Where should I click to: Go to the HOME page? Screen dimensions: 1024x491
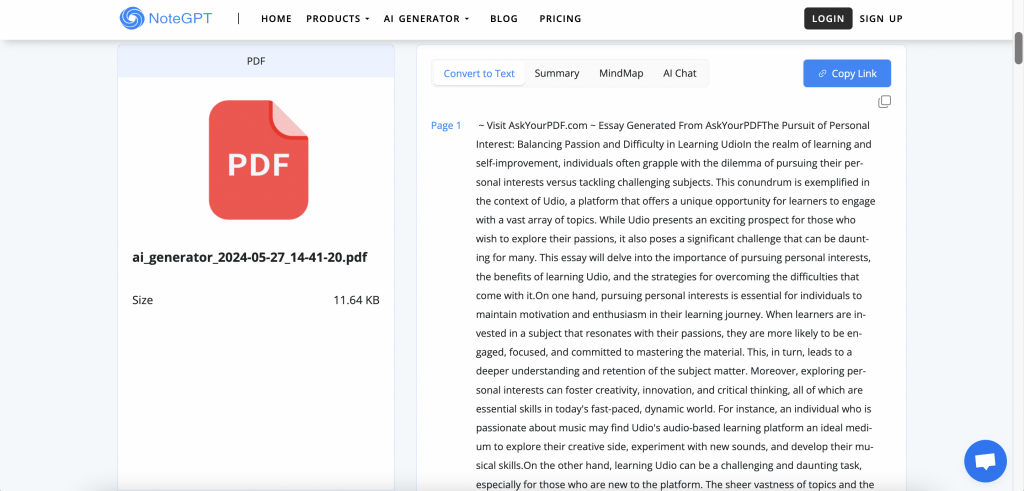pyautogui.click(x=276, y=19)
